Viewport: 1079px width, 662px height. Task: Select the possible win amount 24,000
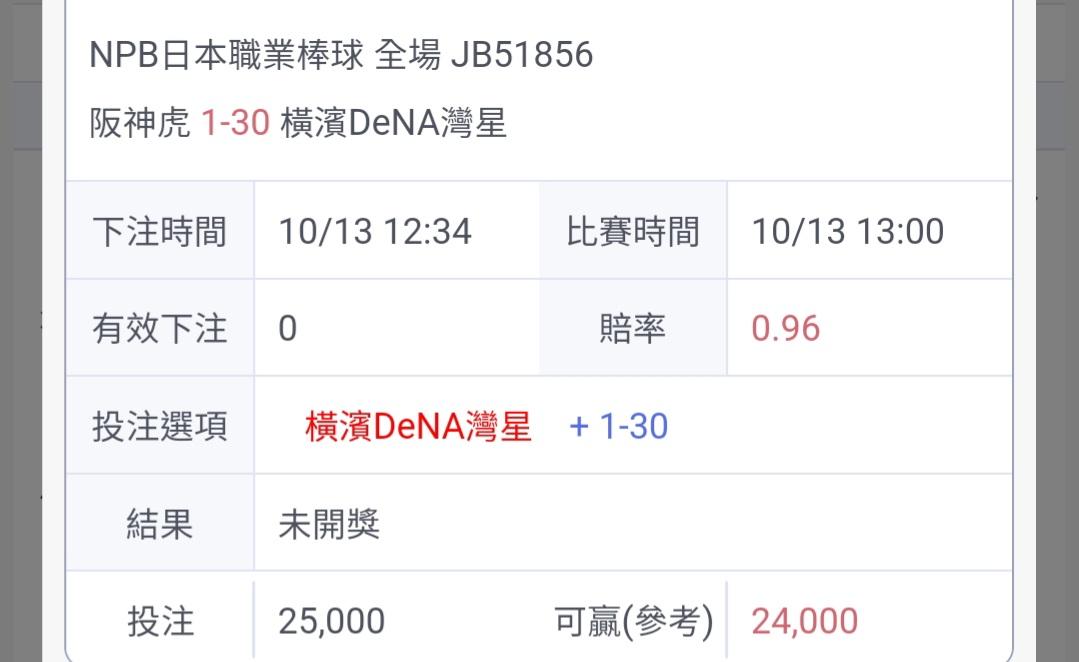(x=804, y=621)
